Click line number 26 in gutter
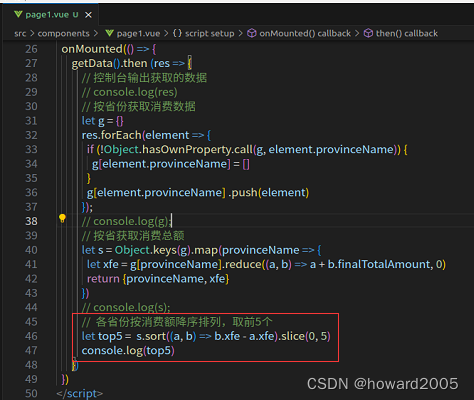The width and height of the screenshot is (474, 400). pyautogui.click(x=31, y=49)
